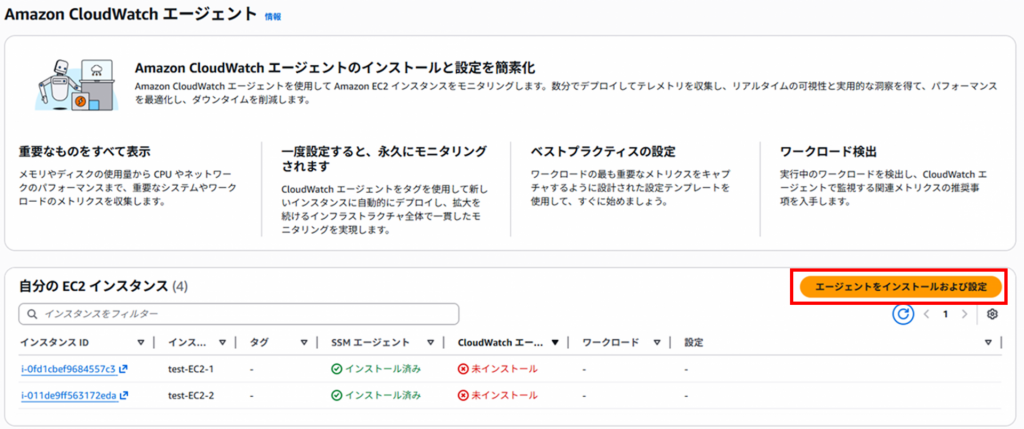This screenshot has height=429, width=1024.
Task: Click green installed status icon for test-EC2-1
Action: point(337,368)
